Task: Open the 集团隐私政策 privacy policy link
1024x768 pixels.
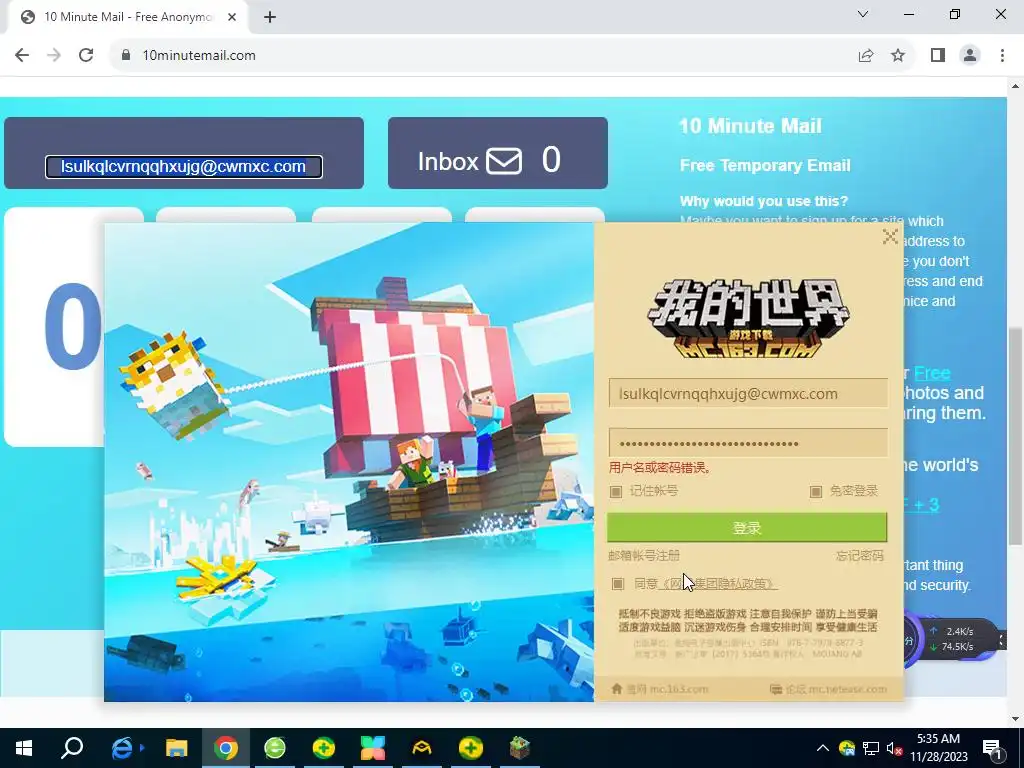Action: coord(718,583)
